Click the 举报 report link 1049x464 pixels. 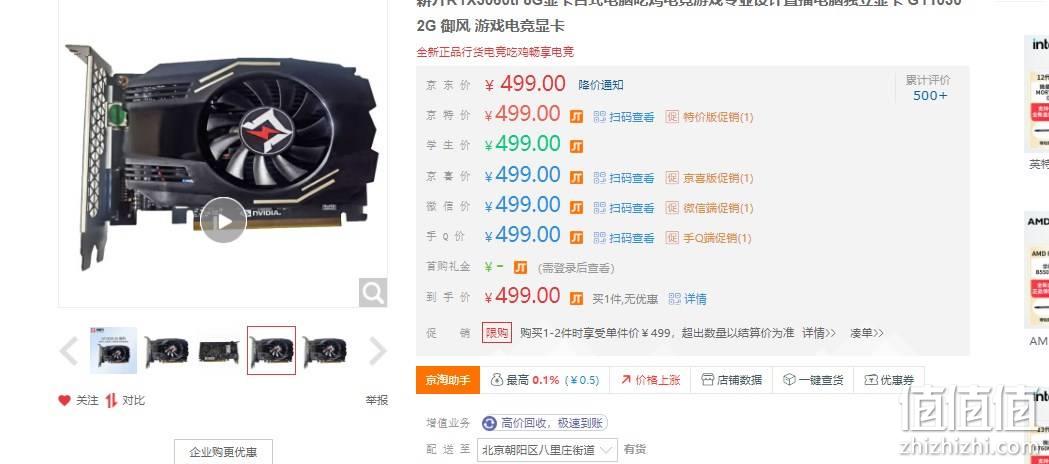[377, 400]
